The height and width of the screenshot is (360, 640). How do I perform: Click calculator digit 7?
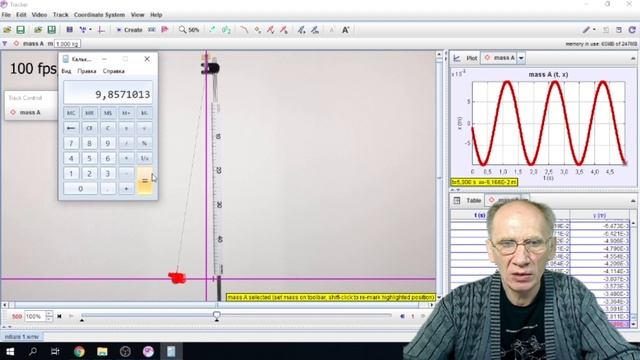71,143
